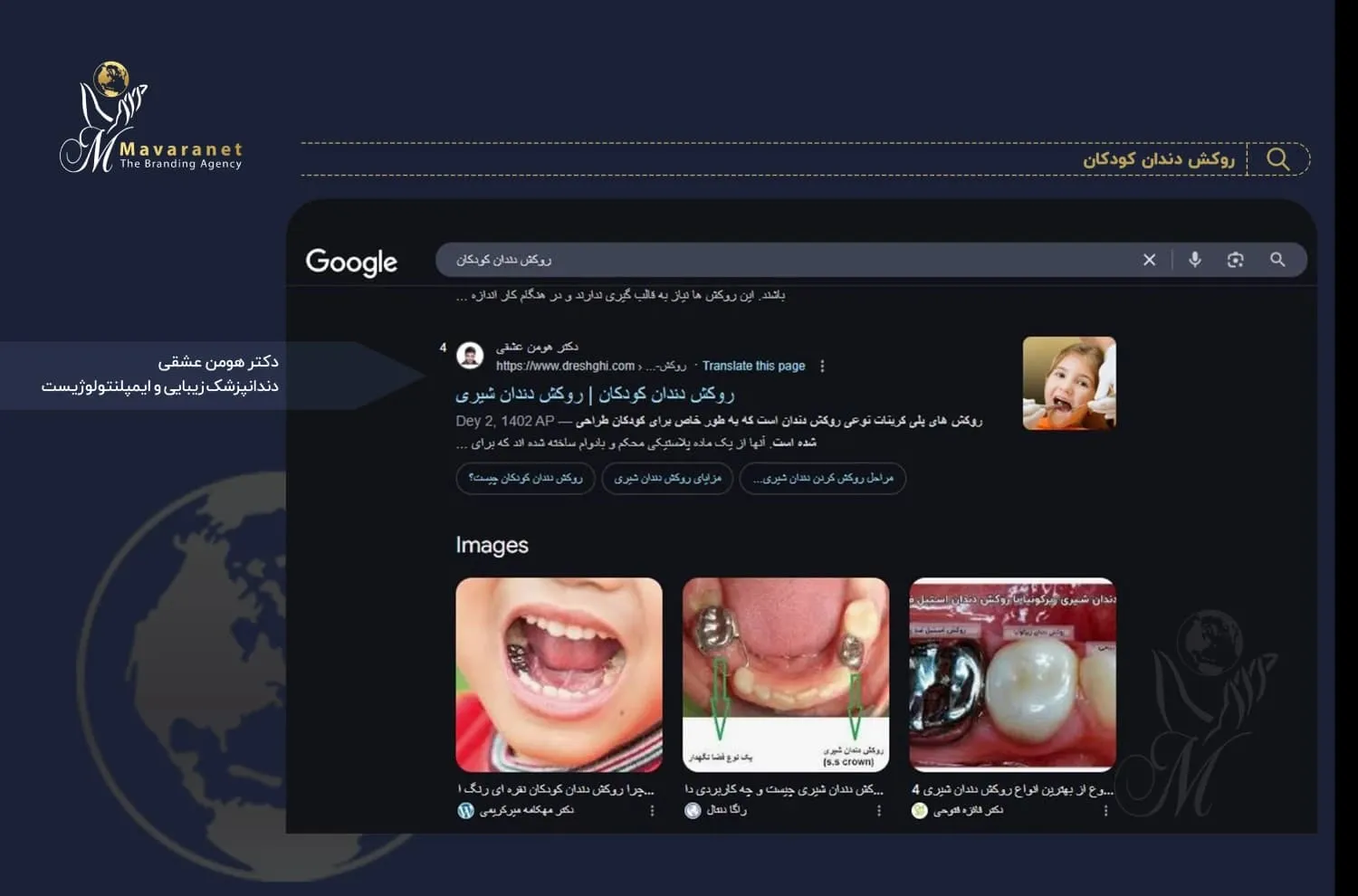
Task: Select the 'مزایای روکش دندان شیری' chip
Action: [x=667, y=478]
